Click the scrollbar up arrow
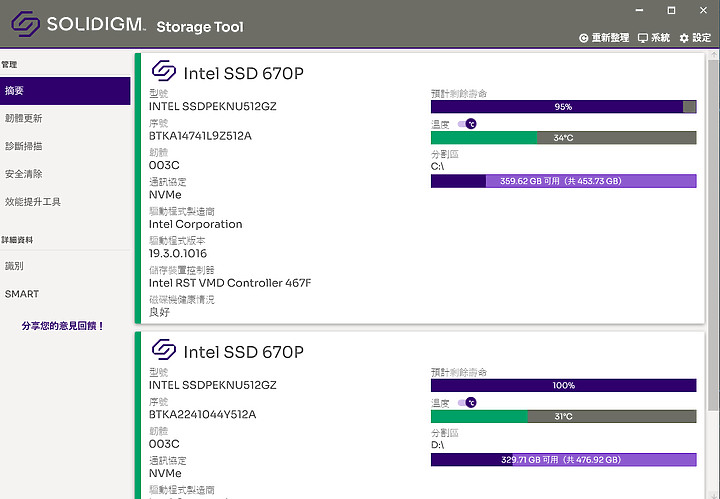Image resolution: width=720 pixels, height=499 pixels. (x=713, y=54)
